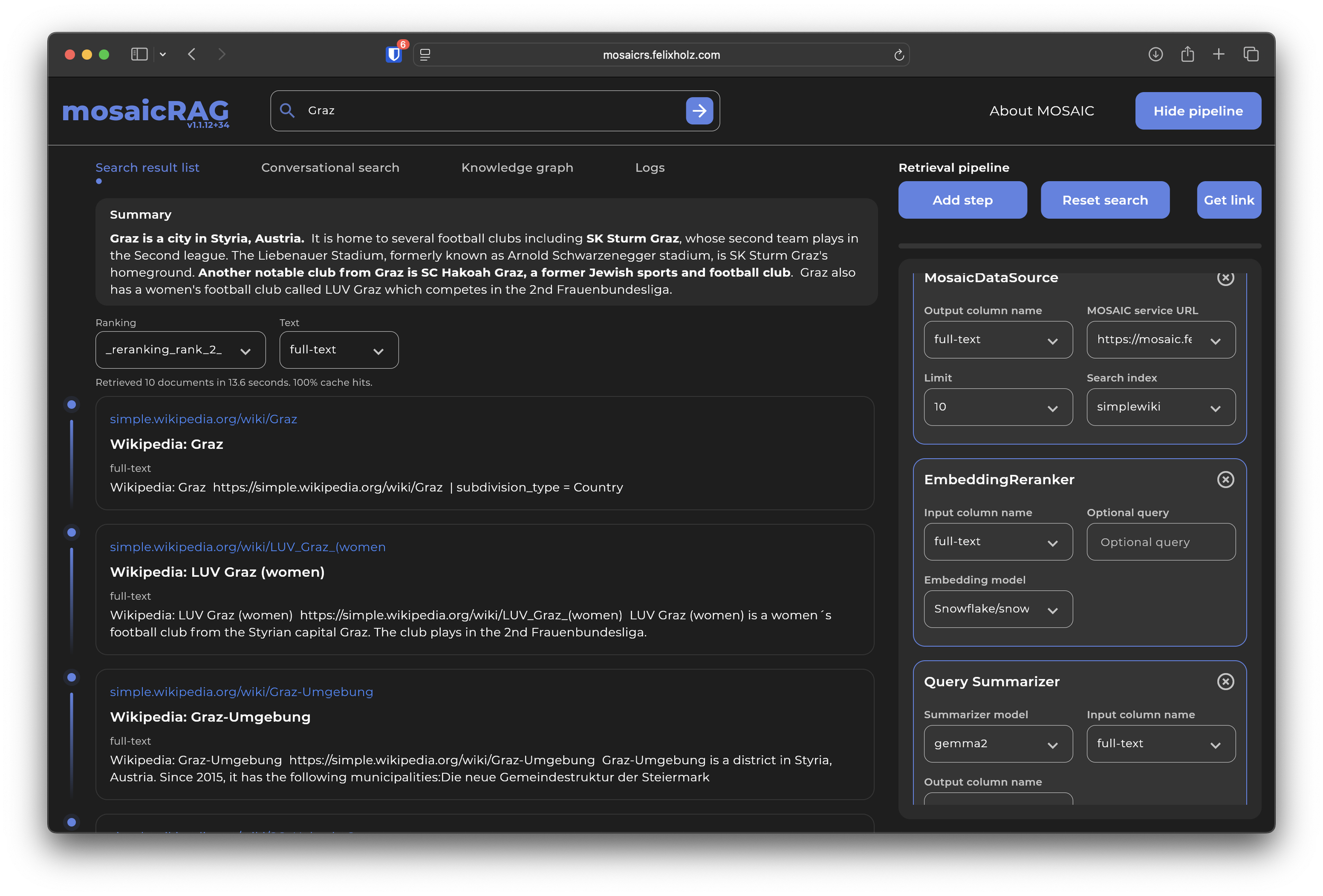Click the Safari share icon
This screenshot has height=896, width=1323.
[1187, 54]
